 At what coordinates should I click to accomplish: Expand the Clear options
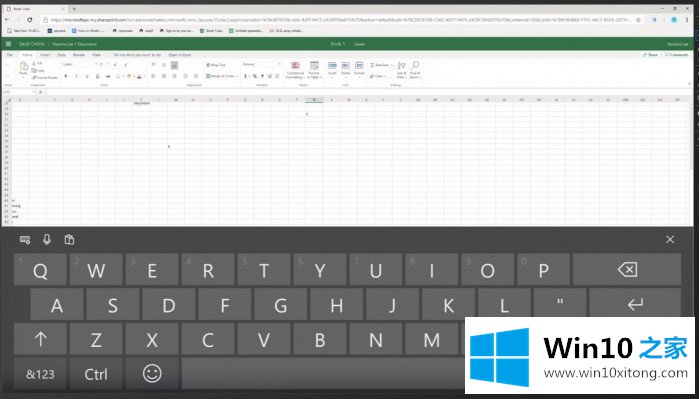coord(384,76)
